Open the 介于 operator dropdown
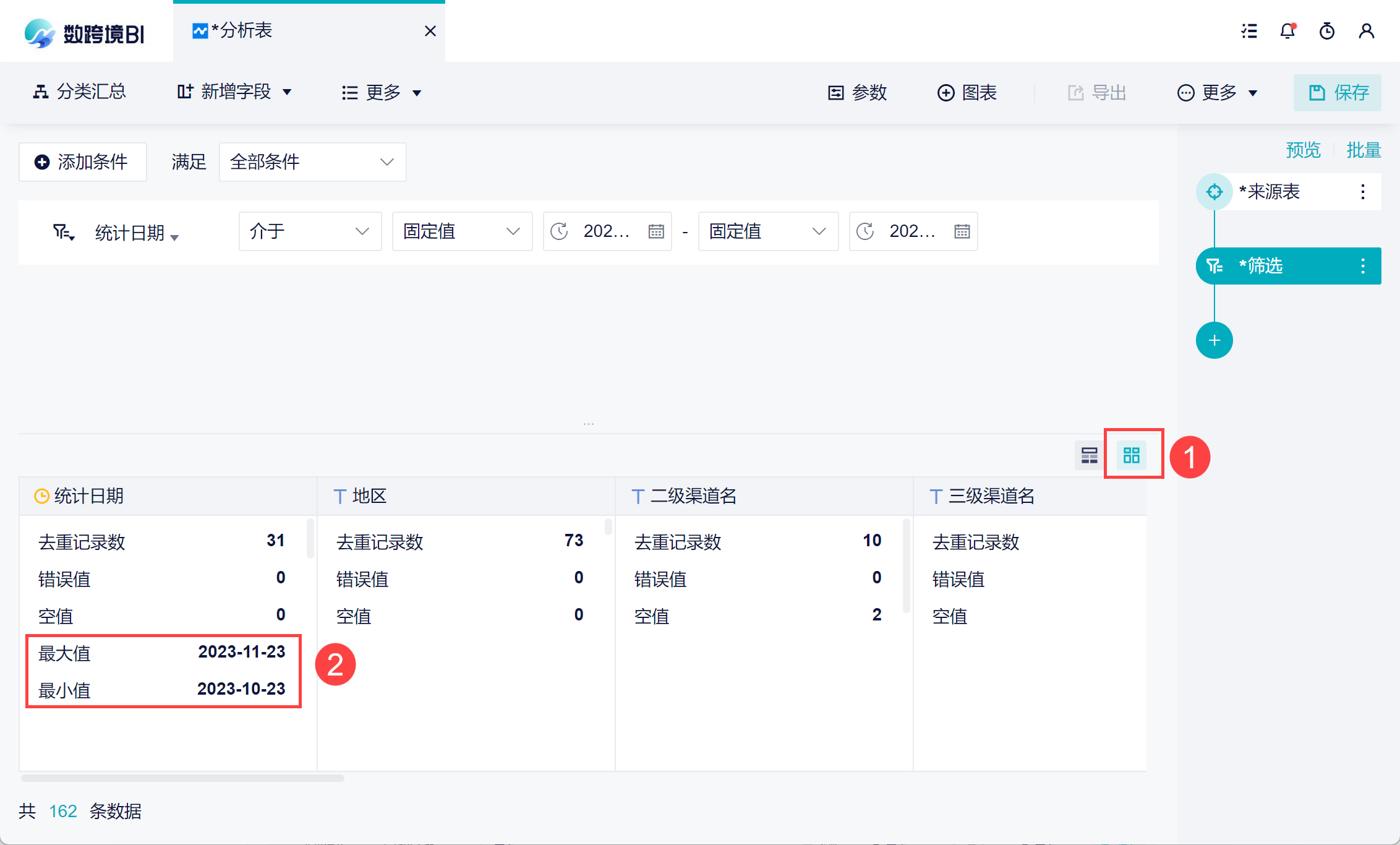The width and height of the screenshot is (1400, 845). coord(310,231)
